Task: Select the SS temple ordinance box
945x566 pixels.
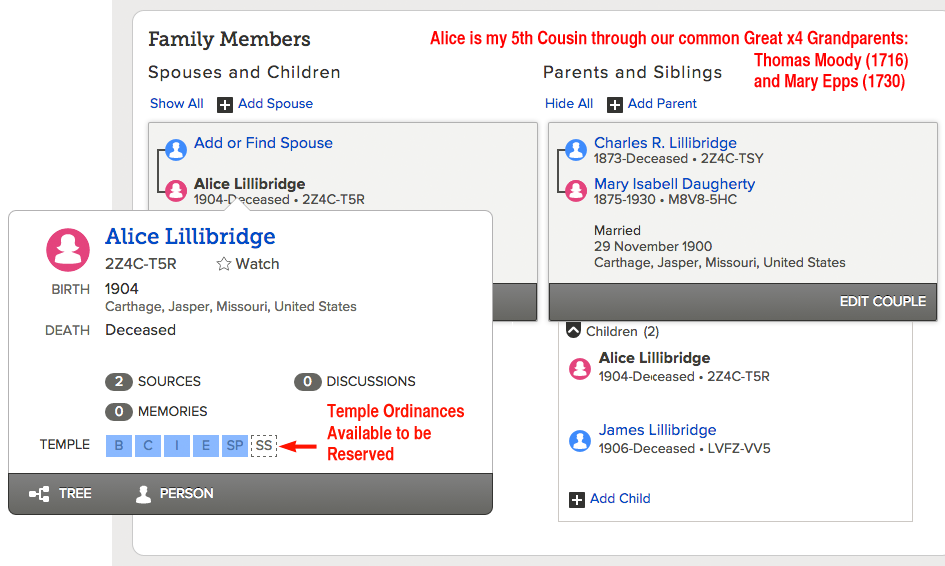Action: click(x=264, y=445)
